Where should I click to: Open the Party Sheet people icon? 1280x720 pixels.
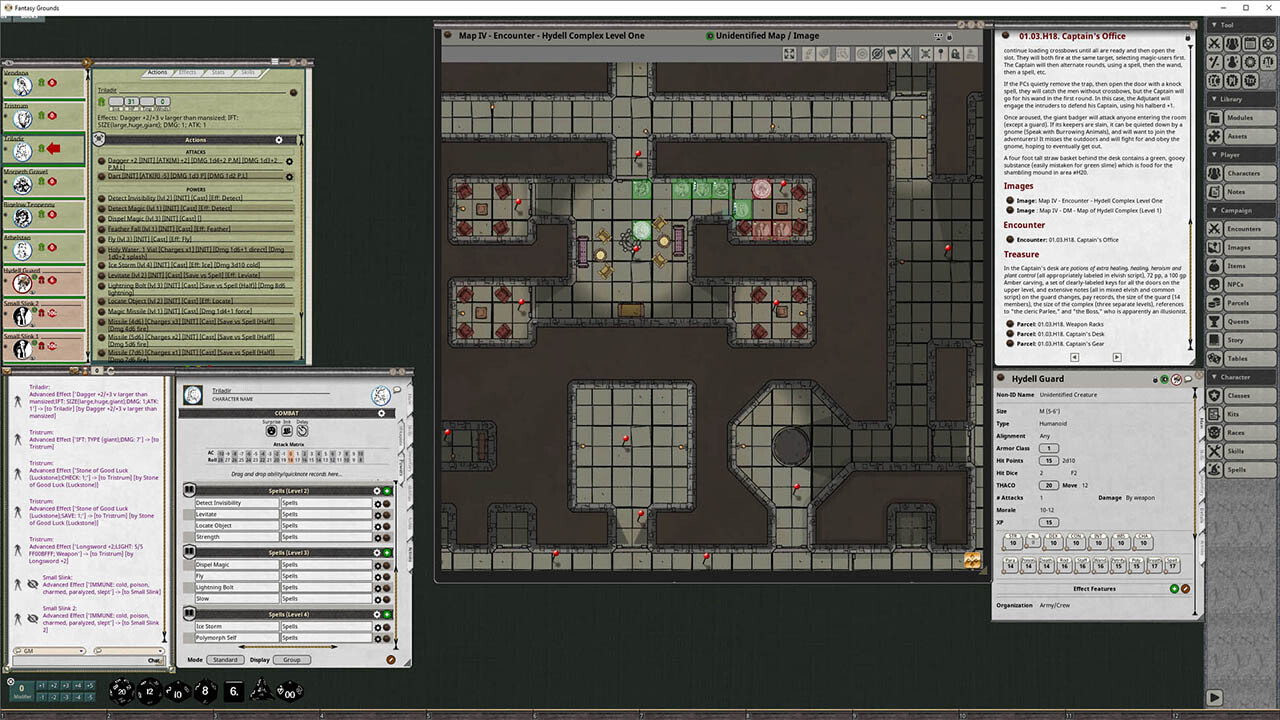[x=1232, y=44]
